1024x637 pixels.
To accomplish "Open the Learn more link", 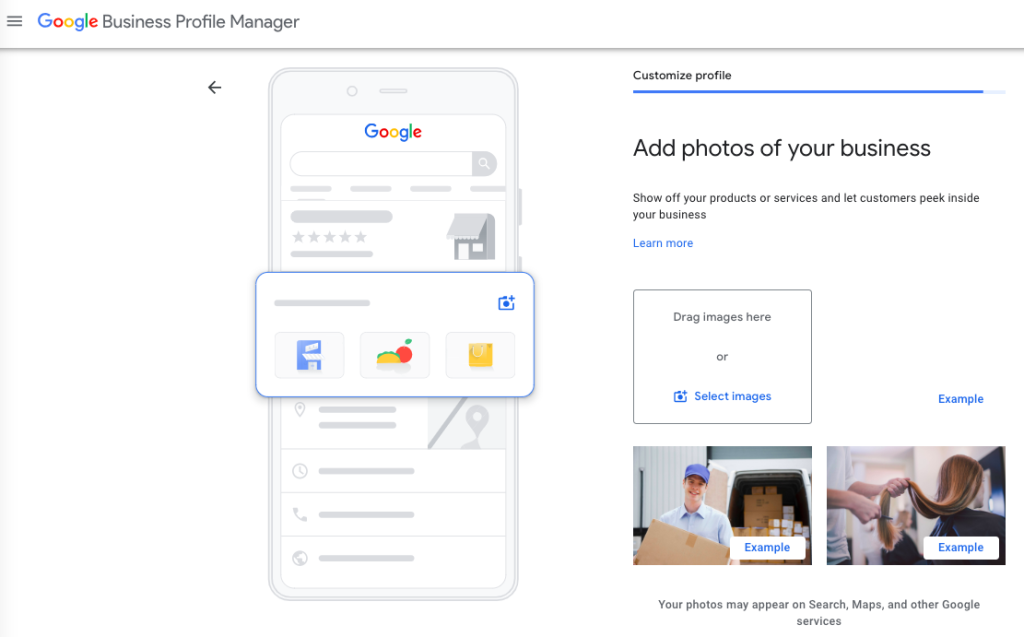I will click(662, 243).
